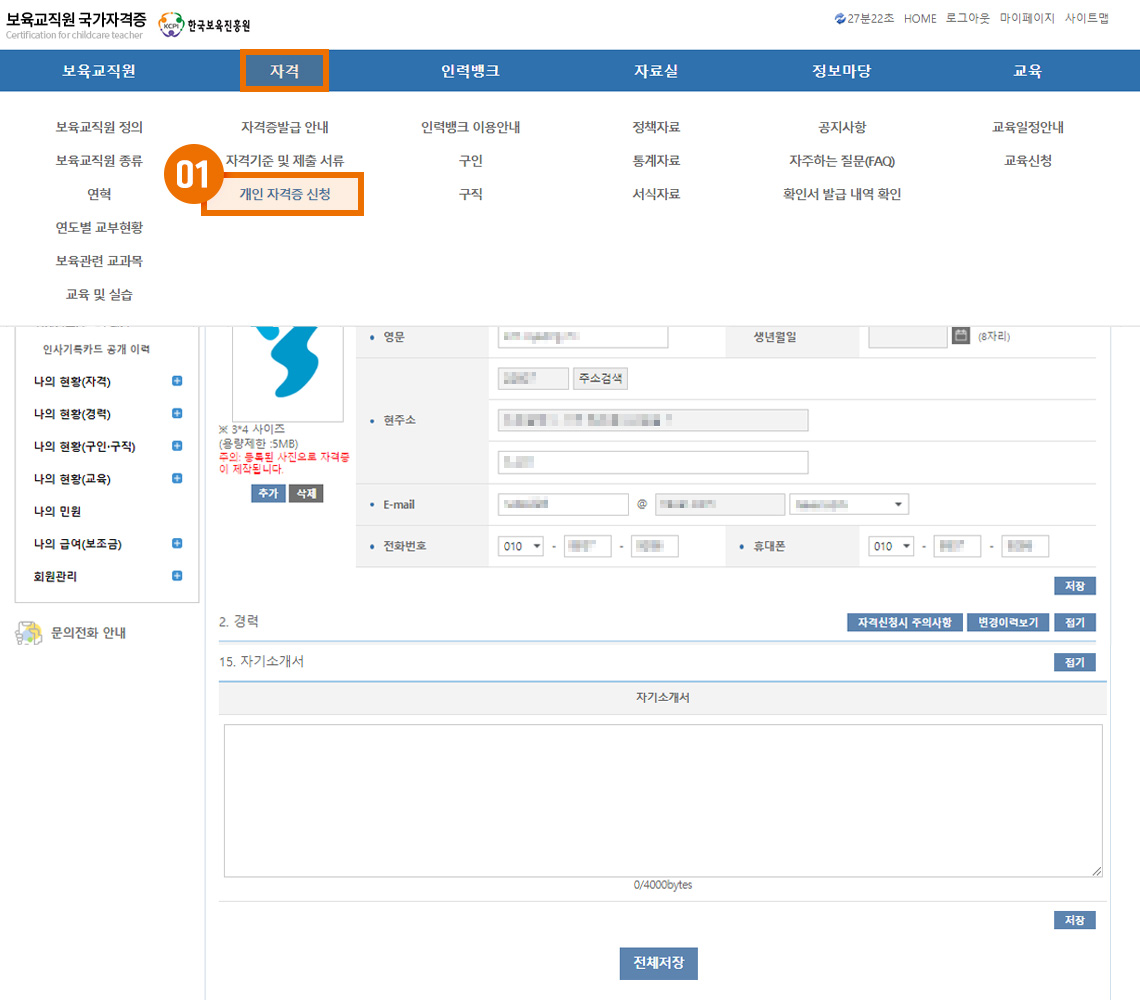Click the 전체저장 button
The height and width of the screenshot is (1000, 1140).
click(x=658, y=963)
